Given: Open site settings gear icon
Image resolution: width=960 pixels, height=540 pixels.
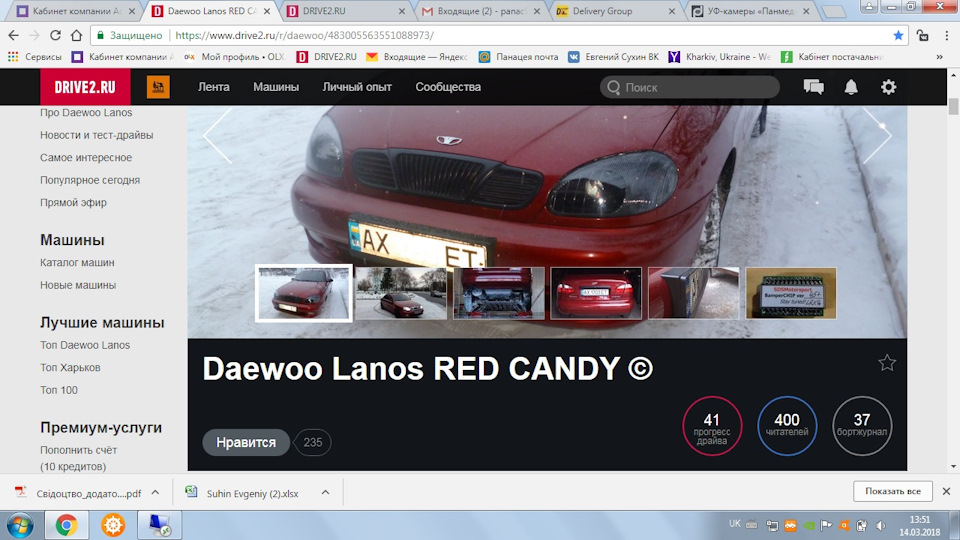Looking at the screenshot, I should click(x=888, y=87).
